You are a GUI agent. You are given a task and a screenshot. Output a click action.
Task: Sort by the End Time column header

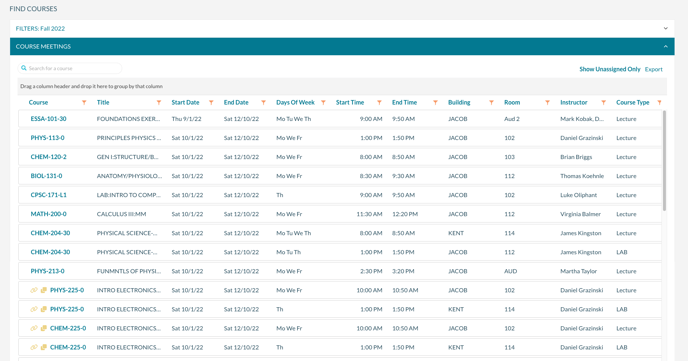tap(404, 103)
